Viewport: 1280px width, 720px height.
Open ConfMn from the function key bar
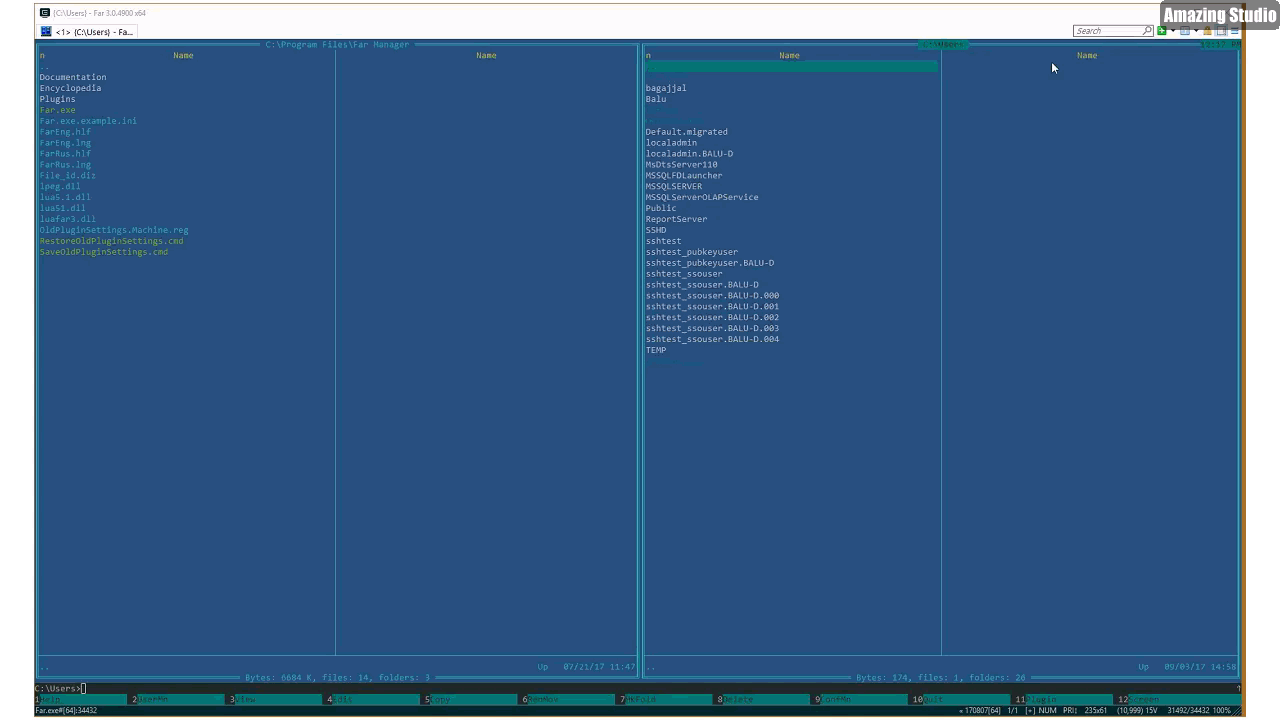click(x=837, y=699)
